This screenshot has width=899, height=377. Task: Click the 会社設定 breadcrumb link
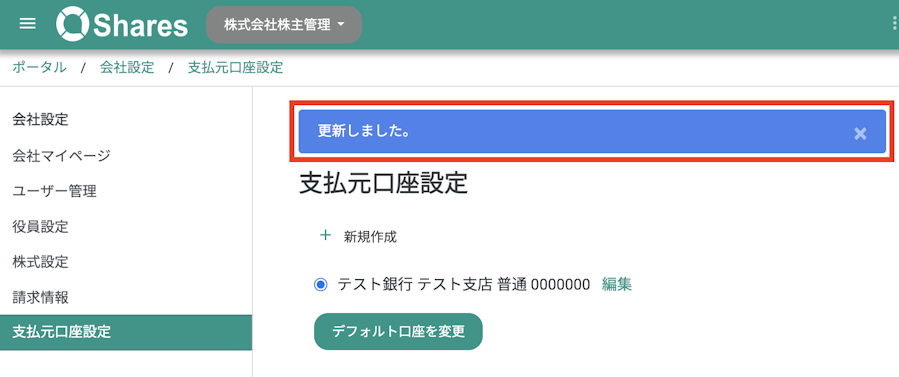127,68
